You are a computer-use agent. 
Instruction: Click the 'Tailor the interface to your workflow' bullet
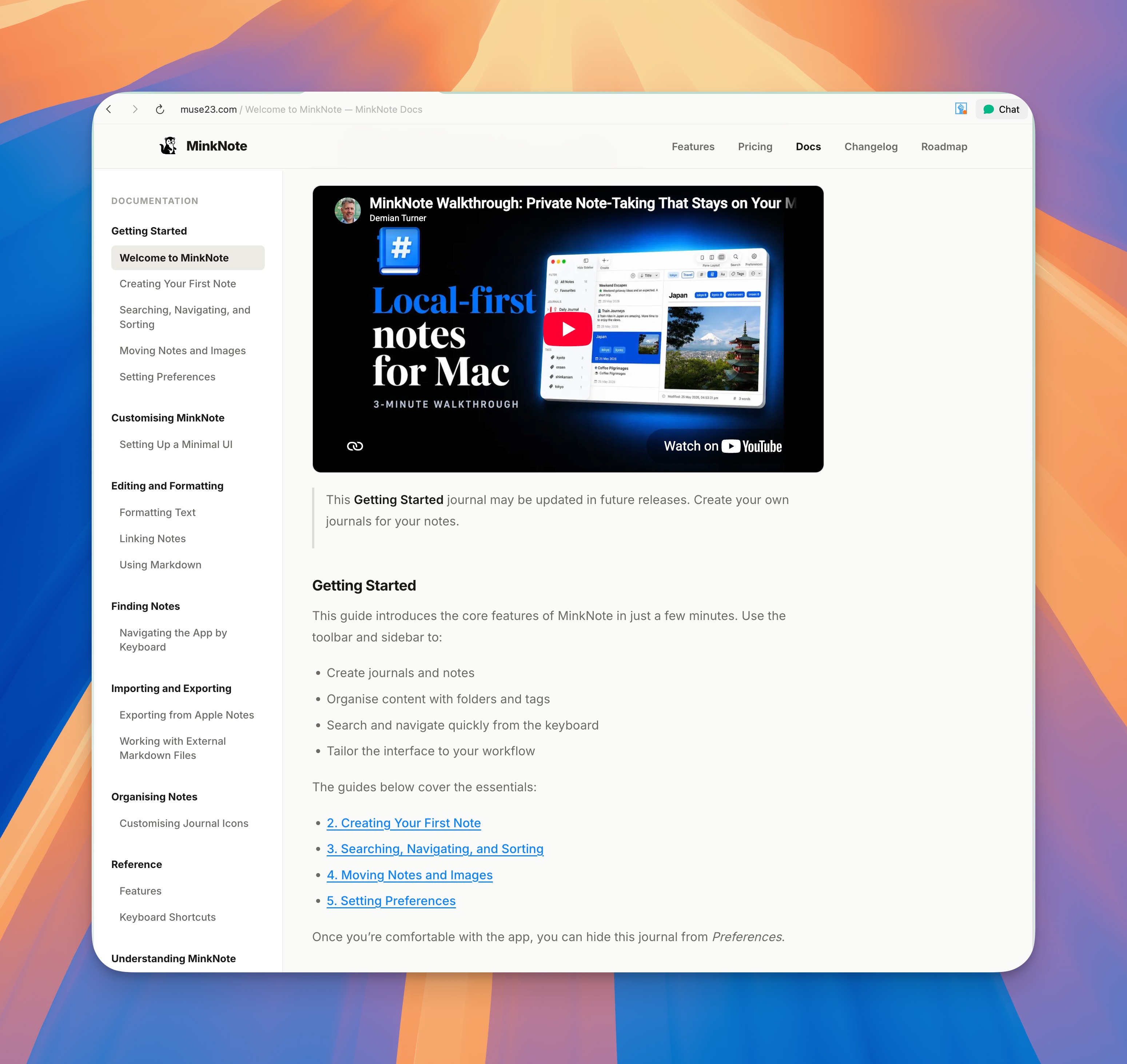pyautogui.click(x=431, y=752)
